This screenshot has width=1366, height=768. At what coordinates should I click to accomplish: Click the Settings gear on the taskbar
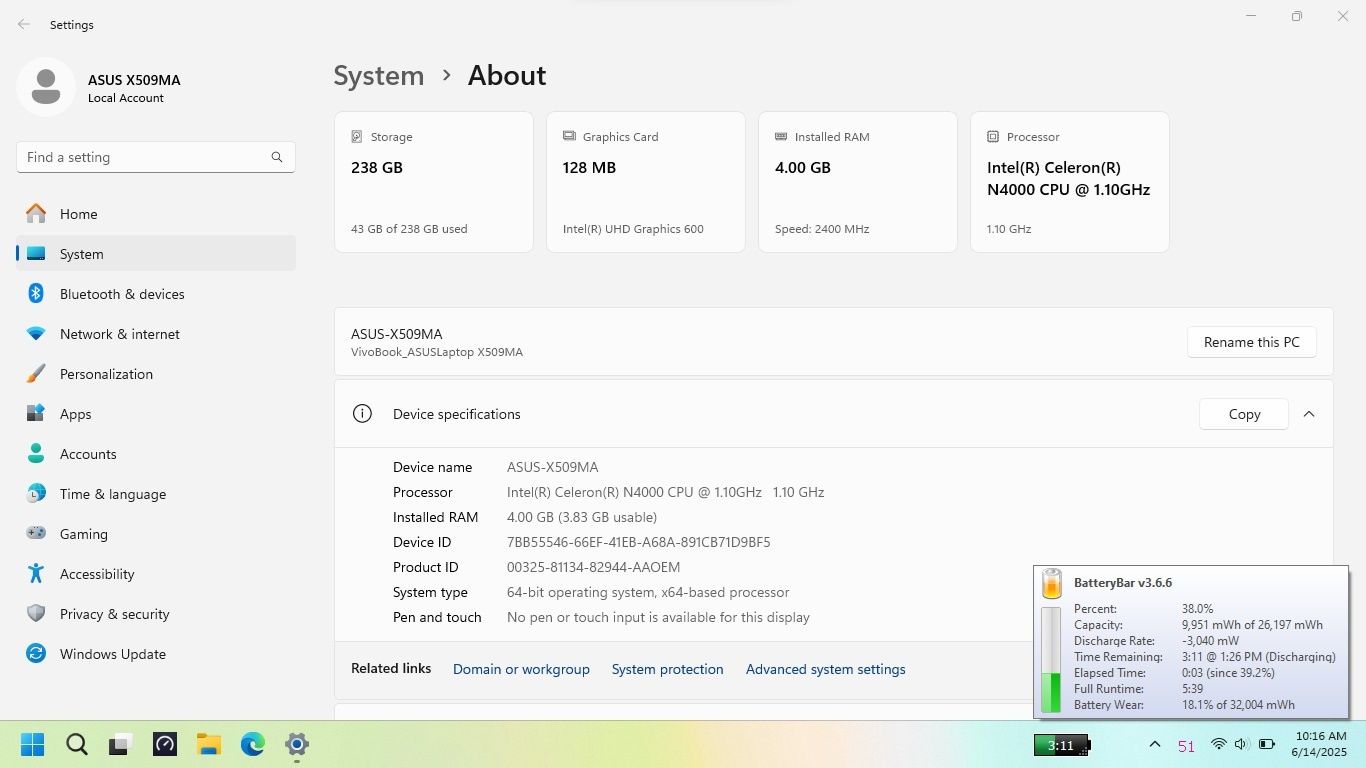click(x=297, y=745)
